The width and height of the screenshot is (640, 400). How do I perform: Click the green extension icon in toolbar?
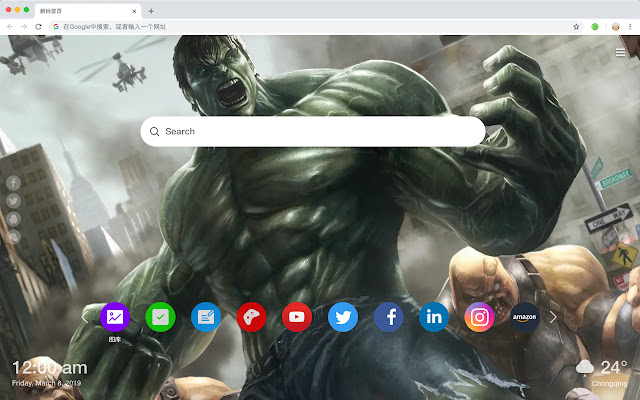[x=595, y=27]
